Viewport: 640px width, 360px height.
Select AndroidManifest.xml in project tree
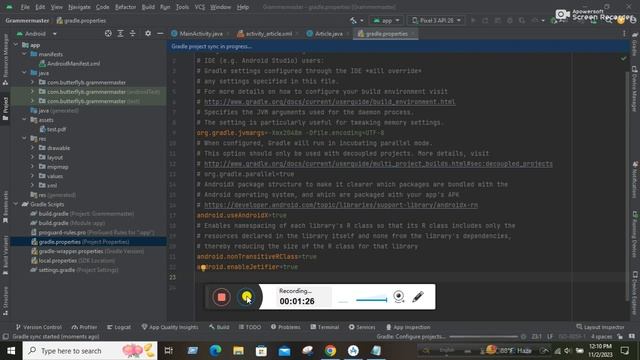(69, 64)
